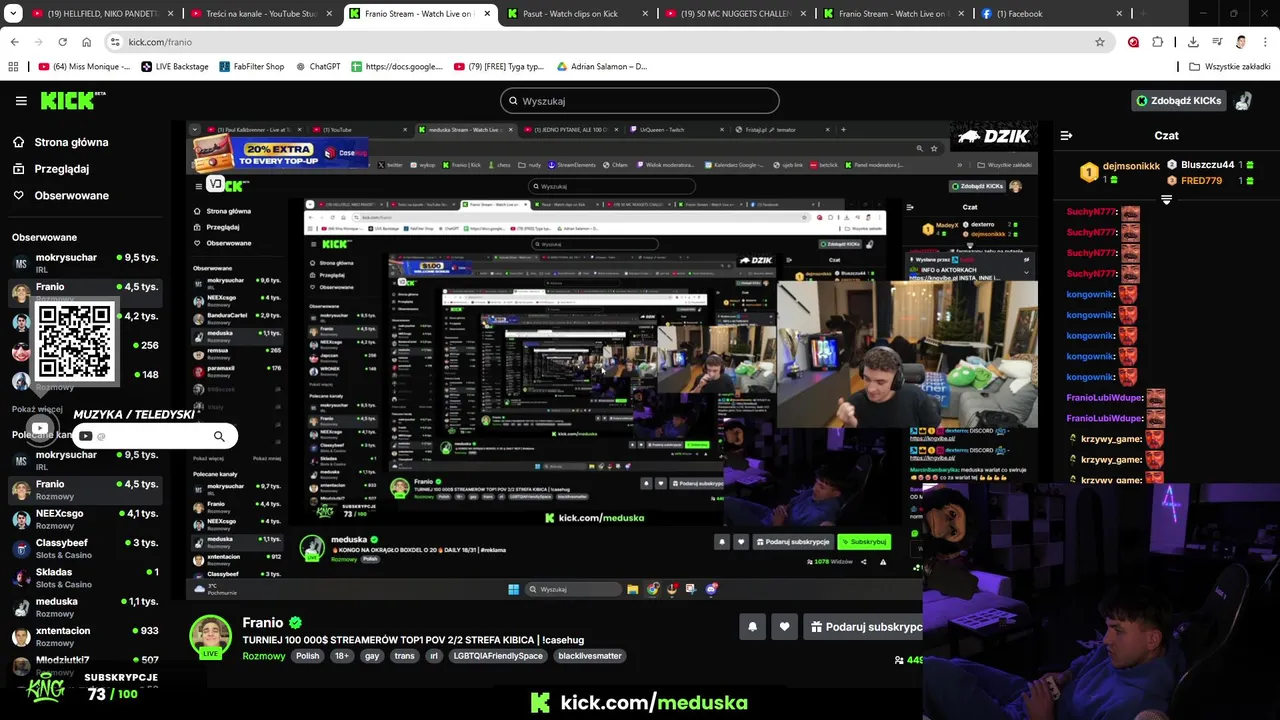Open Skladas channel in recommended list
The image size is (1280, 720).
[85, 577]
